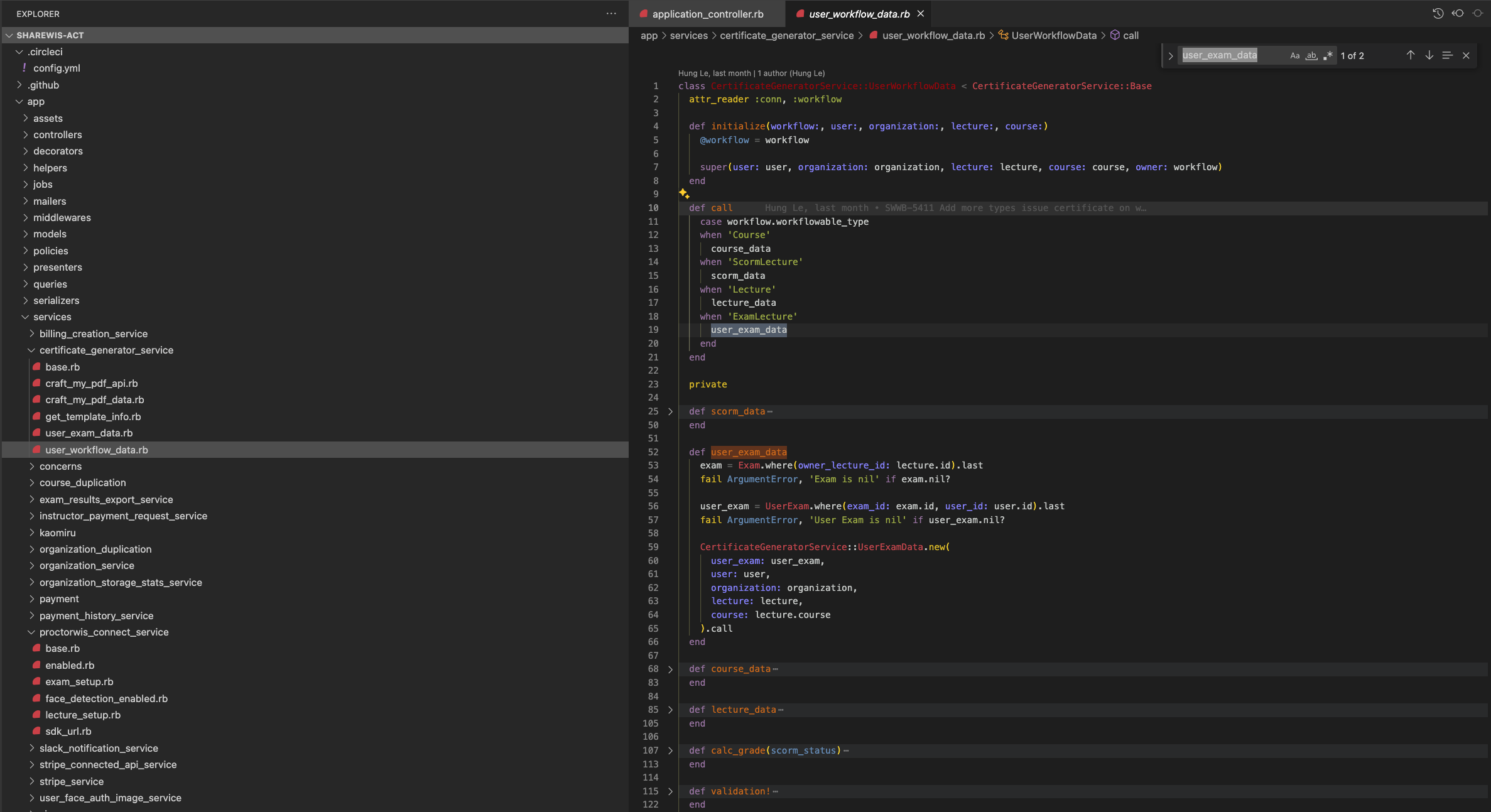Collapse certificate_generator_service folder
The width and height of the screenshot is (1491, 812).
click(315, 350)
